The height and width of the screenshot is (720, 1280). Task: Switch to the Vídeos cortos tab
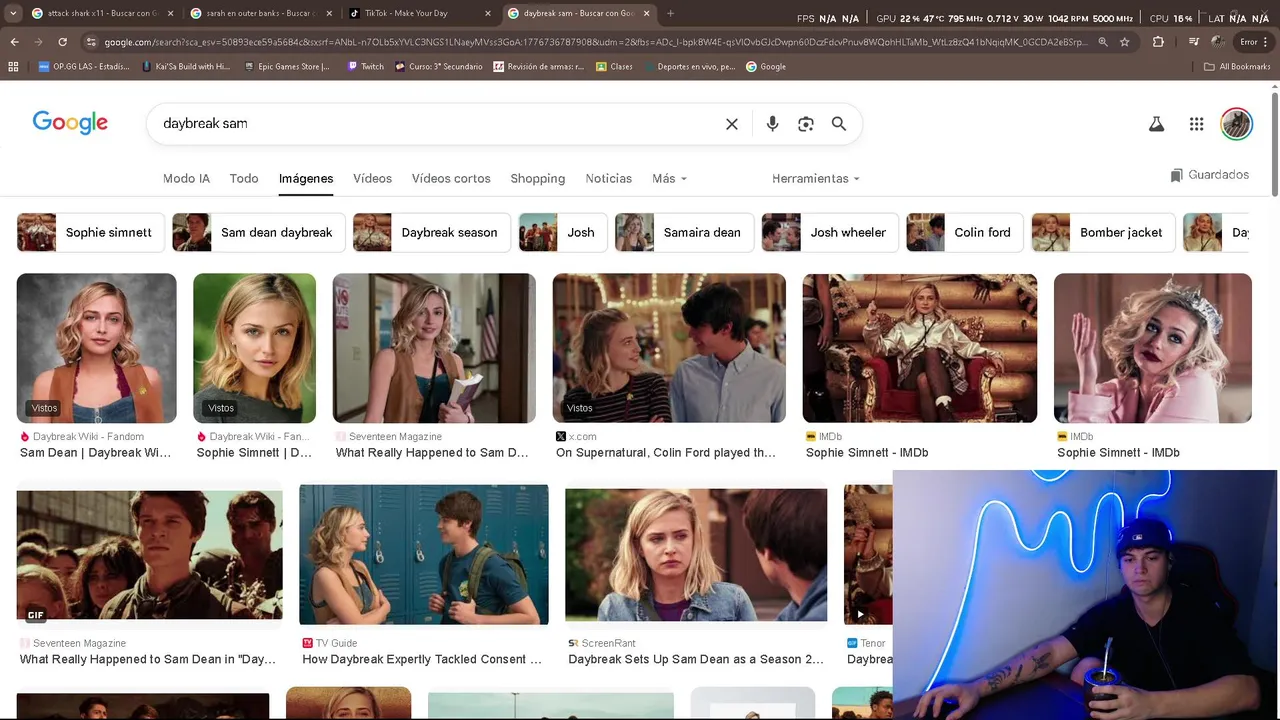(451, 178)
